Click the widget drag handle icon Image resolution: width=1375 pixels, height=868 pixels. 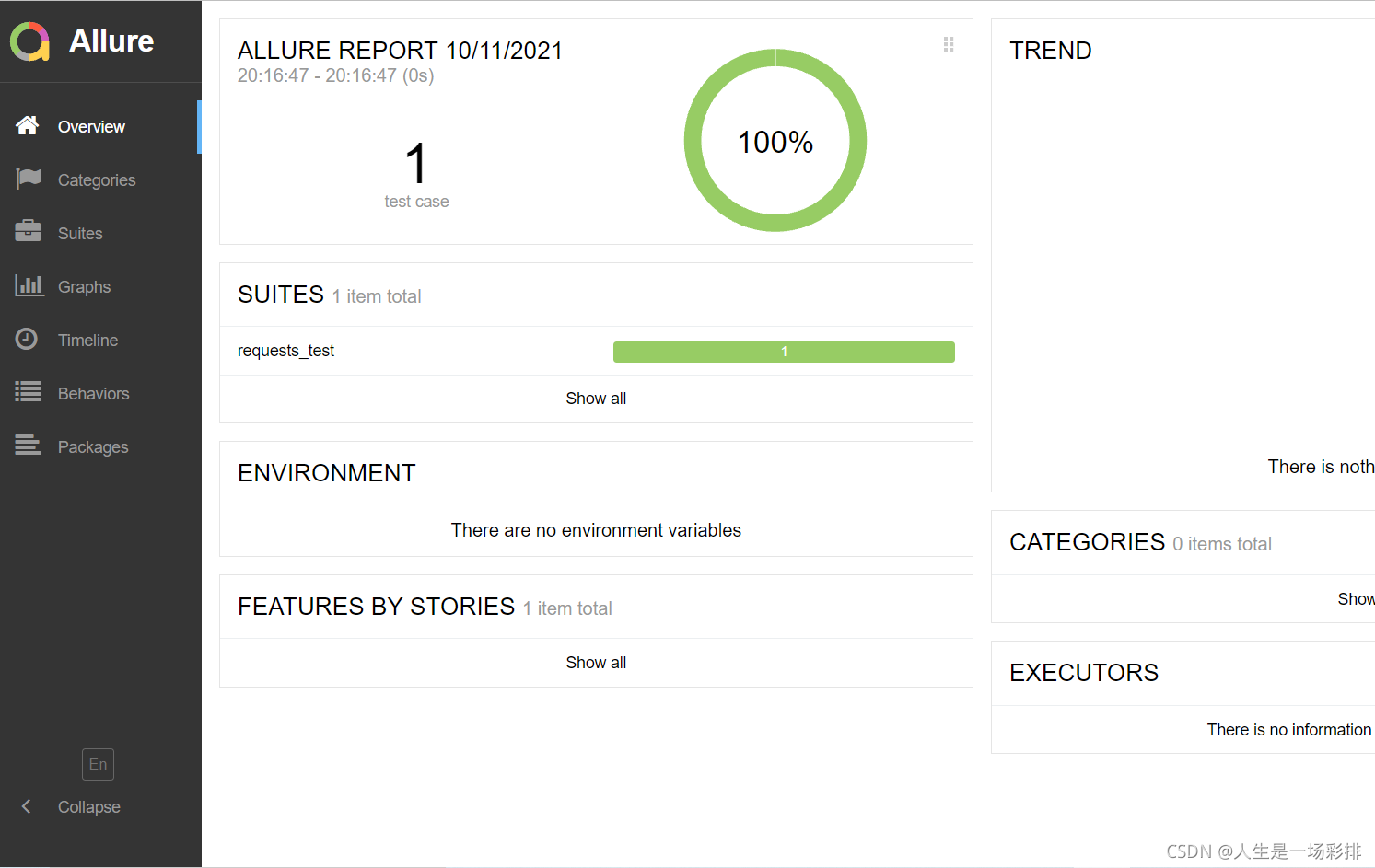(949, 44)
